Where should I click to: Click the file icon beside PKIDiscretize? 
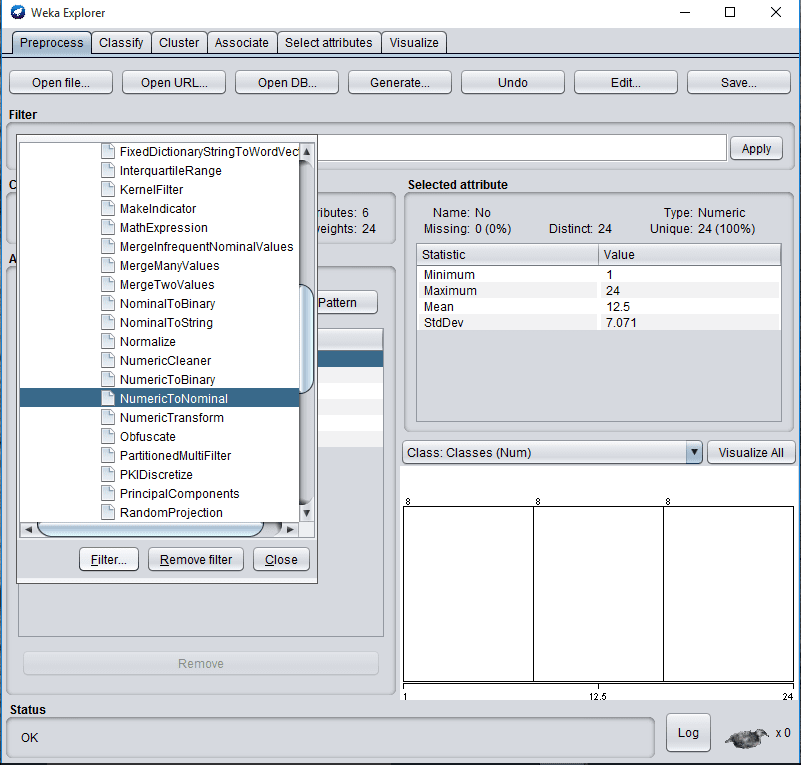[x=108, y=474]
